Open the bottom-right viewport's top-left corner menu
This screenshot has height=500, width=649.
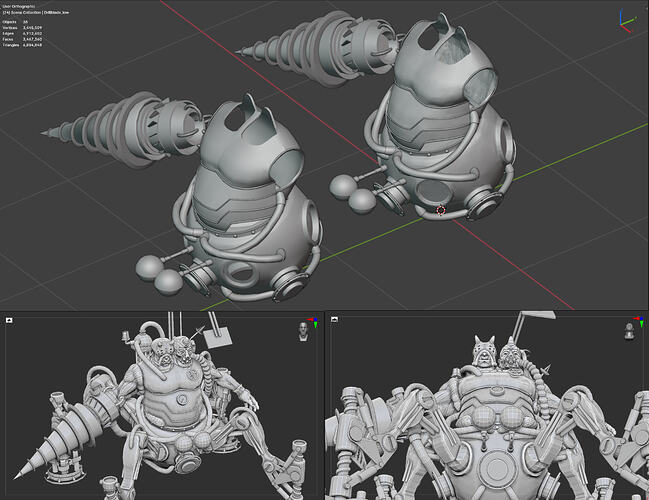(333, 321)
